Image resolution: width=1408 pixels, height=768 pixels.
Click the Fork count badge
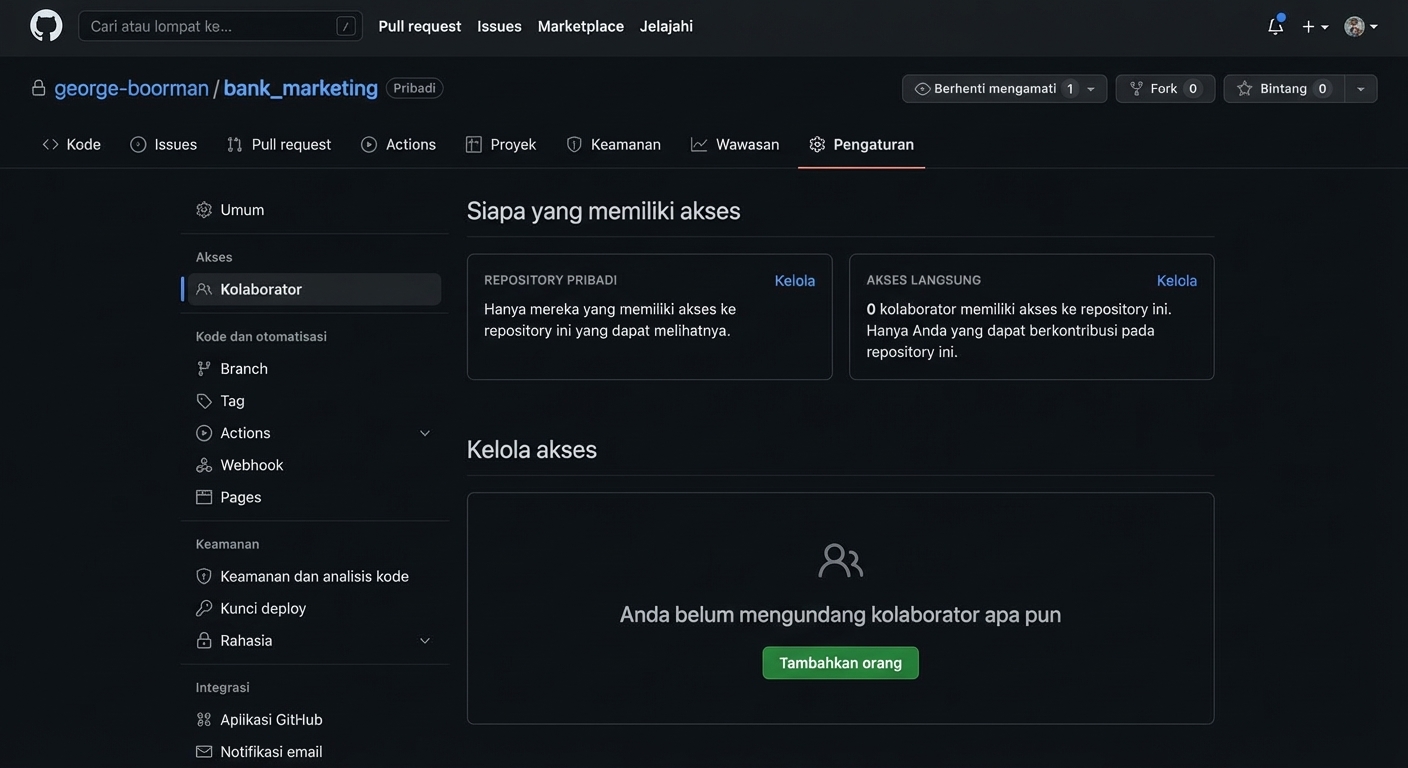tap(1193, 89)
